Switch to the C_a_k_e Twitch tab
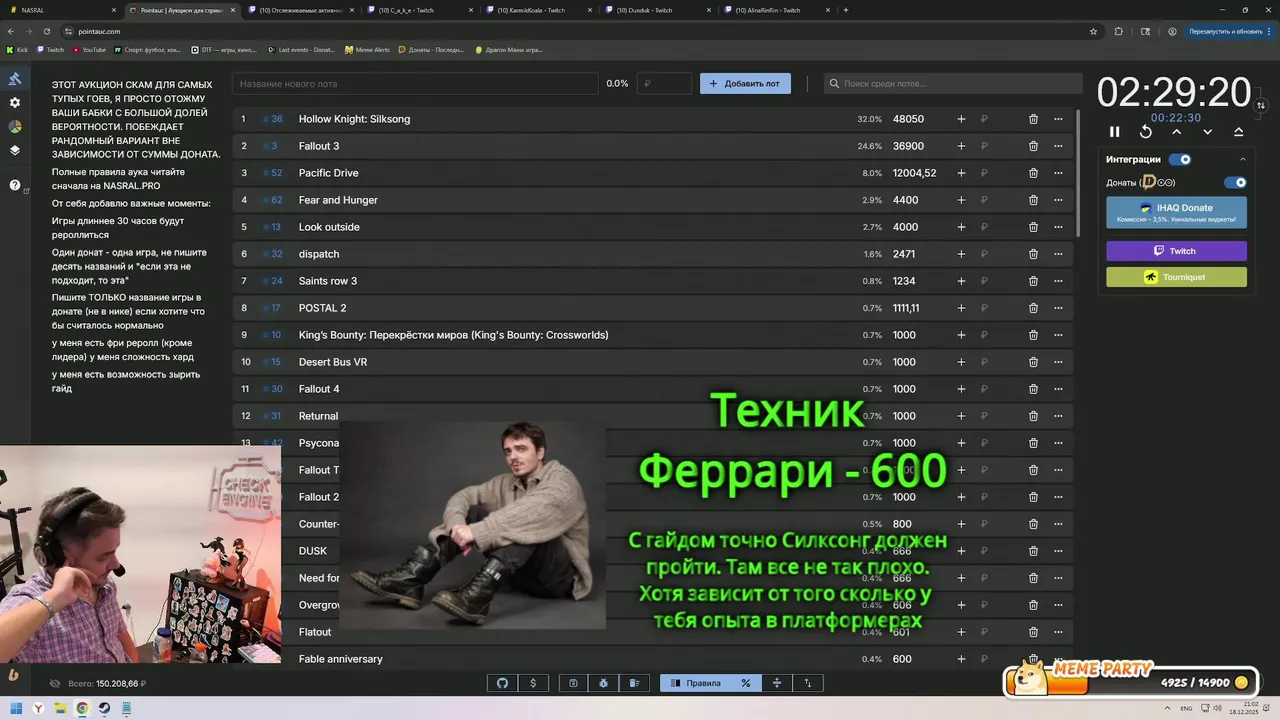The image size is (1280, 720). (420, 10)
